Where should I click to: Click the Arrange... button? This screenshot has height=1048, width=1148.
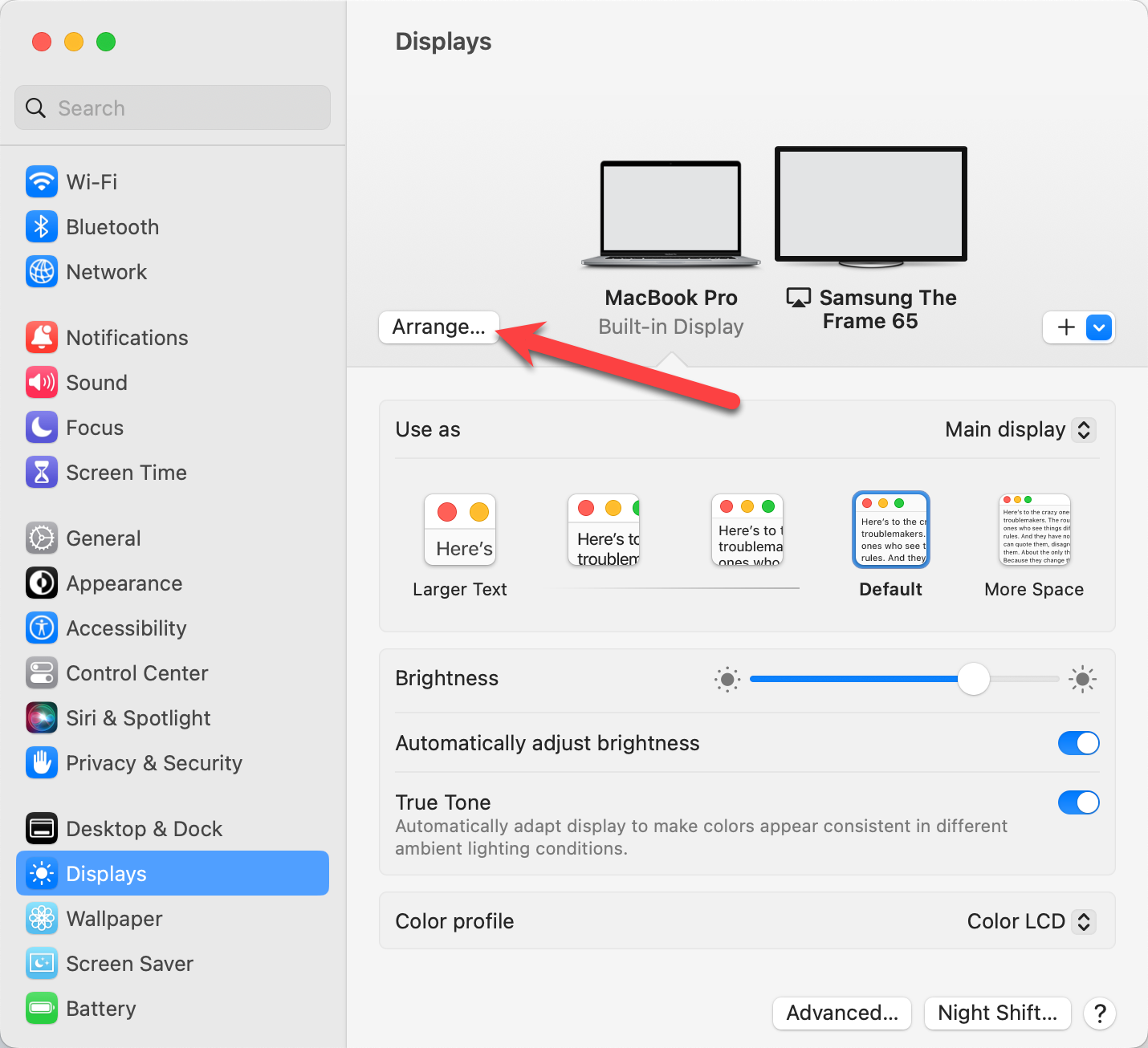click(438, 327)
